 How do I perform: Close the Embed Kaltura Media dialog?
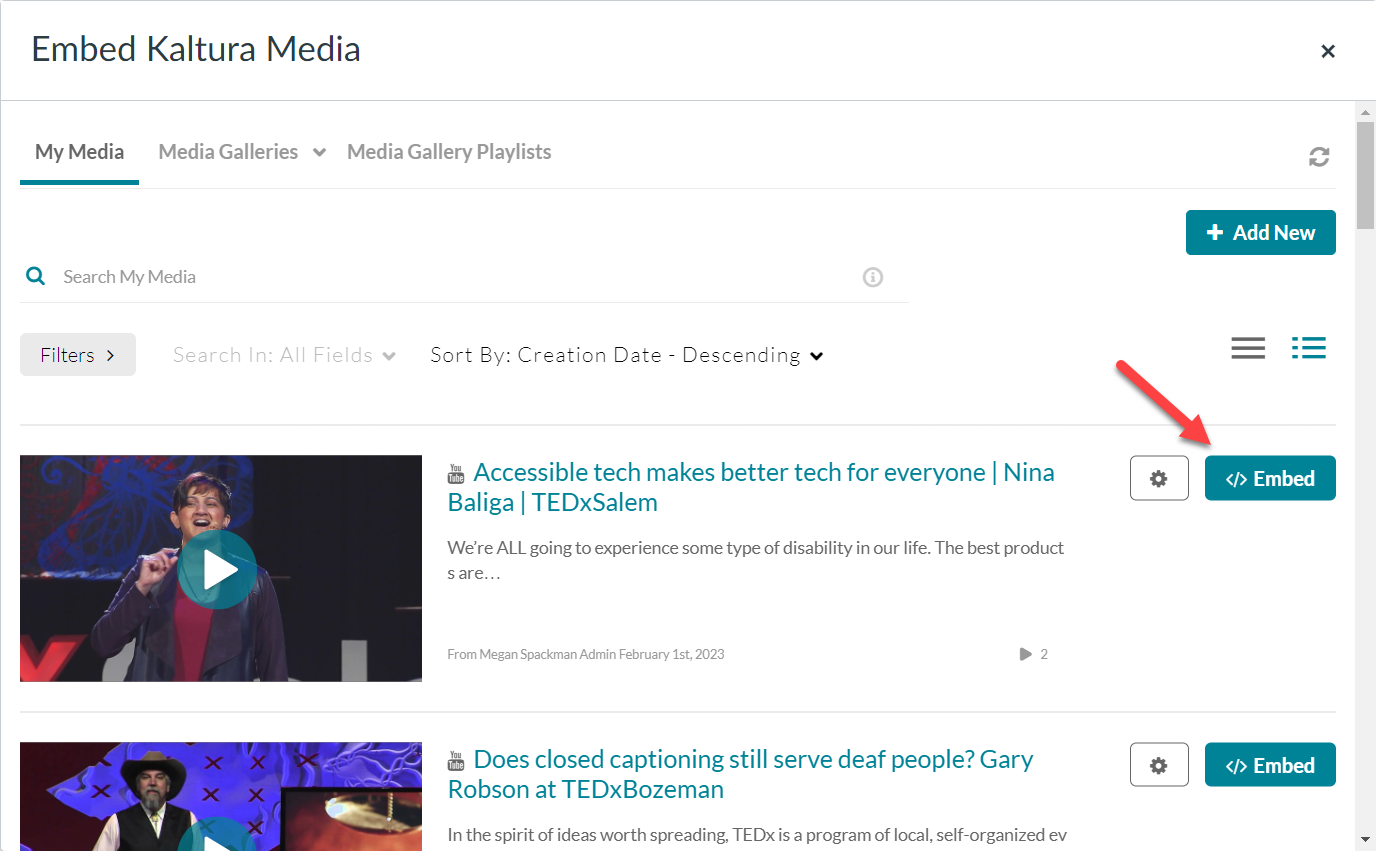point(1328,51)
